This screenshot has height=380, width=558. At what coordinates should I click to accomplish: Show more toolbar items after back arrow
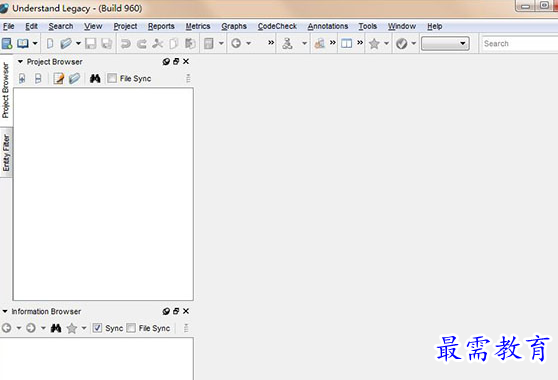(x=271, y=43)
